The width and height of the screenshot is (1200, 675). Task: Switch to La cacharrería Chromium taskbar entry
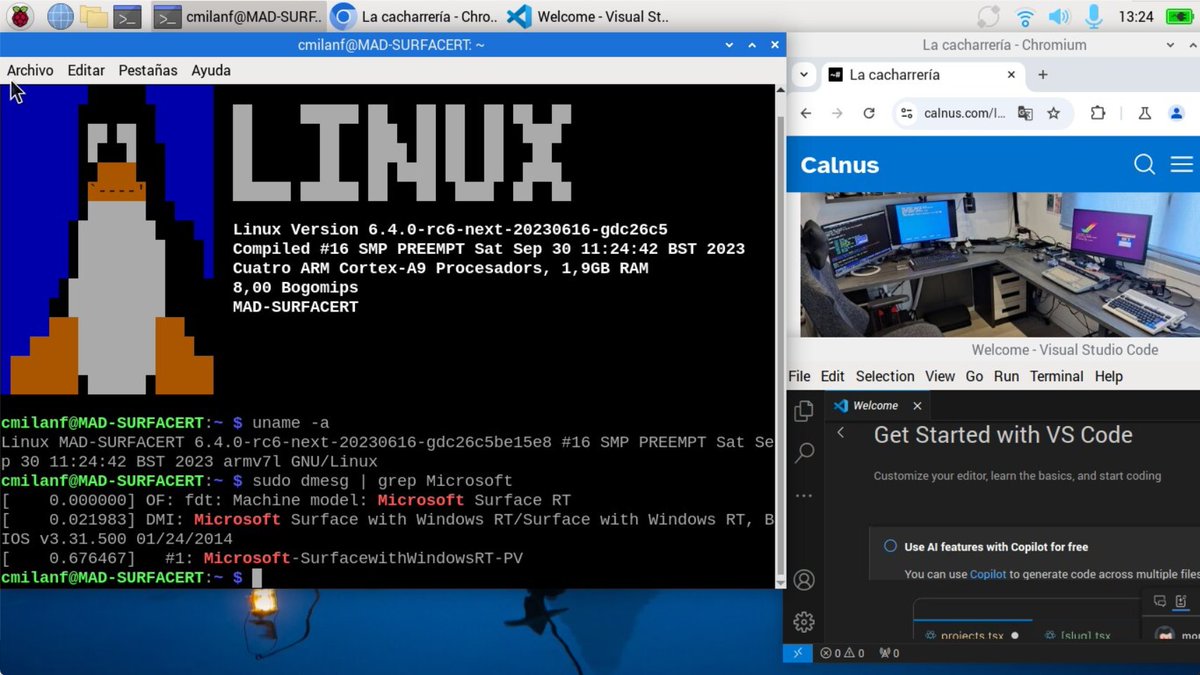point(415,16)
